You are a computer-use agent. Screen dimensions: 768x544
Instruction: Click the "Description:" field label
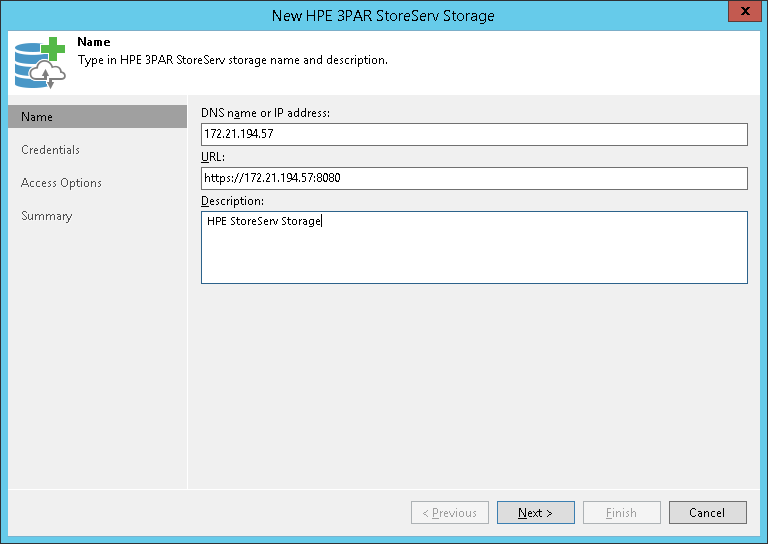[232, 201]
